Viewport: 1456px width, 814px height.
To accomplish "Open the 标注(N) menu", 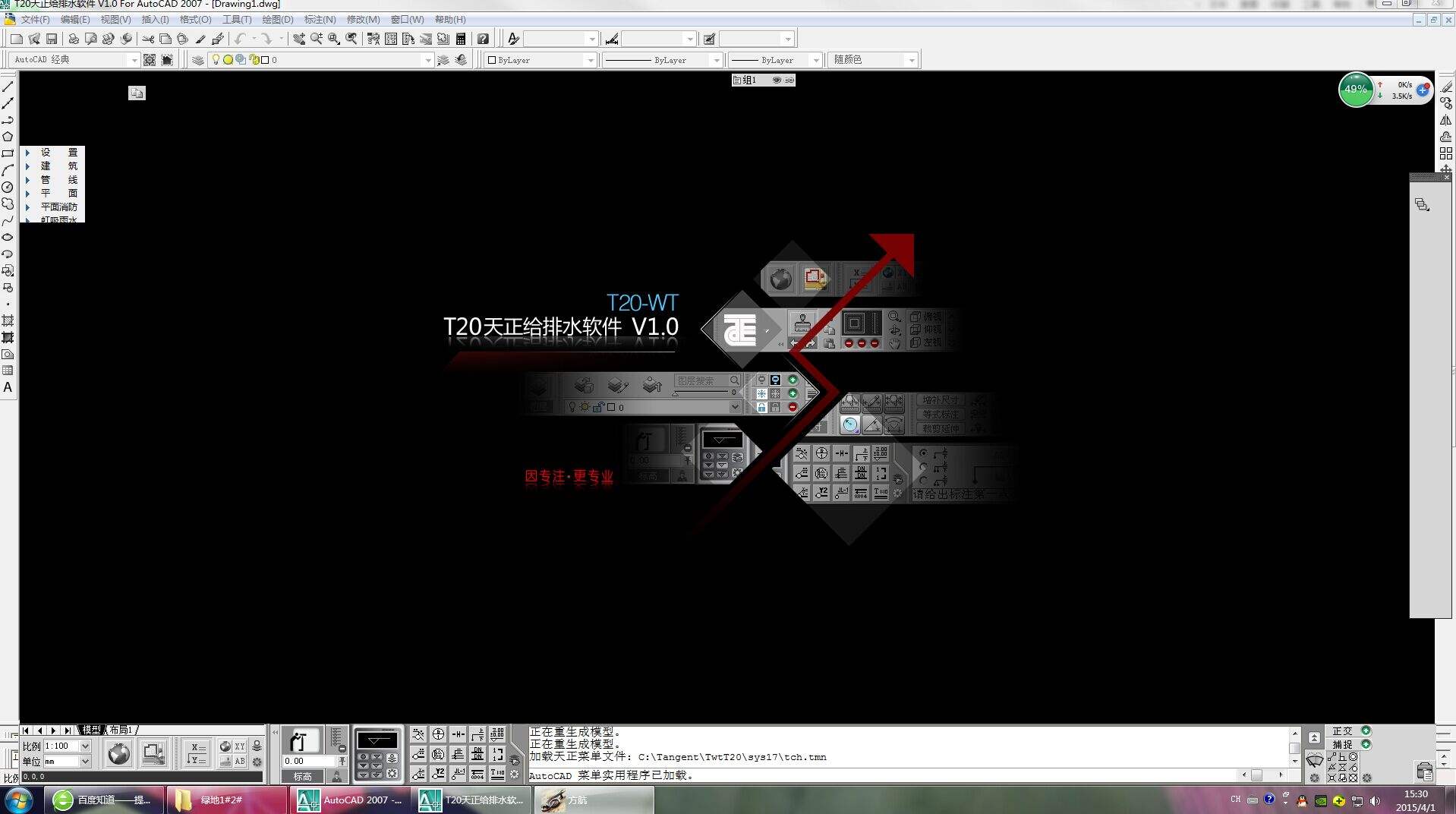I will click(320, 20).
